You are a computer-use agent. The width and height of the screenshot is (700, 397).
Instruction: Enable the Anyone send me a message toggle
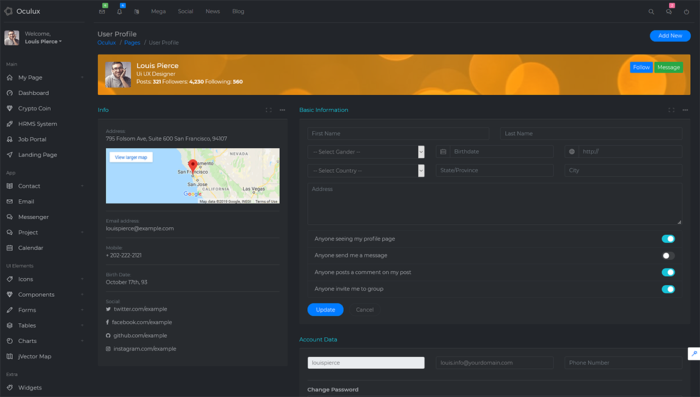(668, 255)
